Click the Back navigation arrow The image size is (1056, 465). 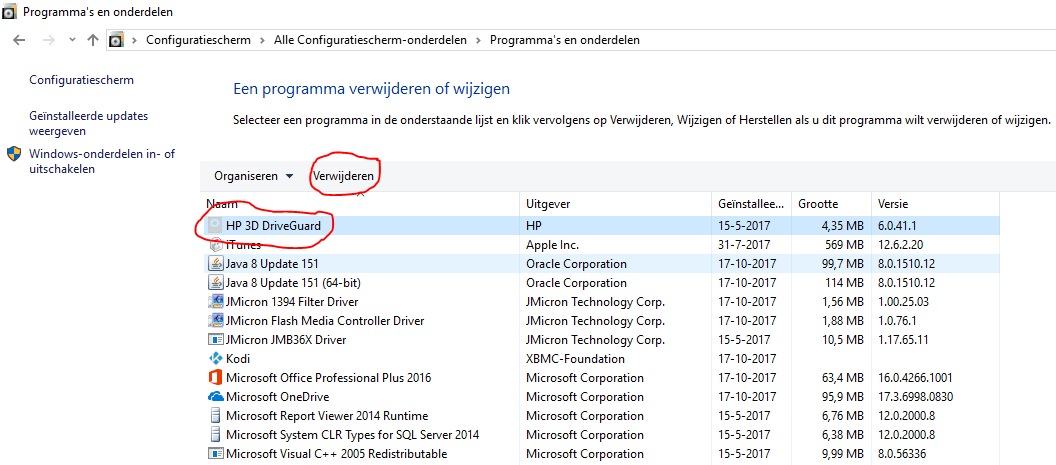[19, 40]
